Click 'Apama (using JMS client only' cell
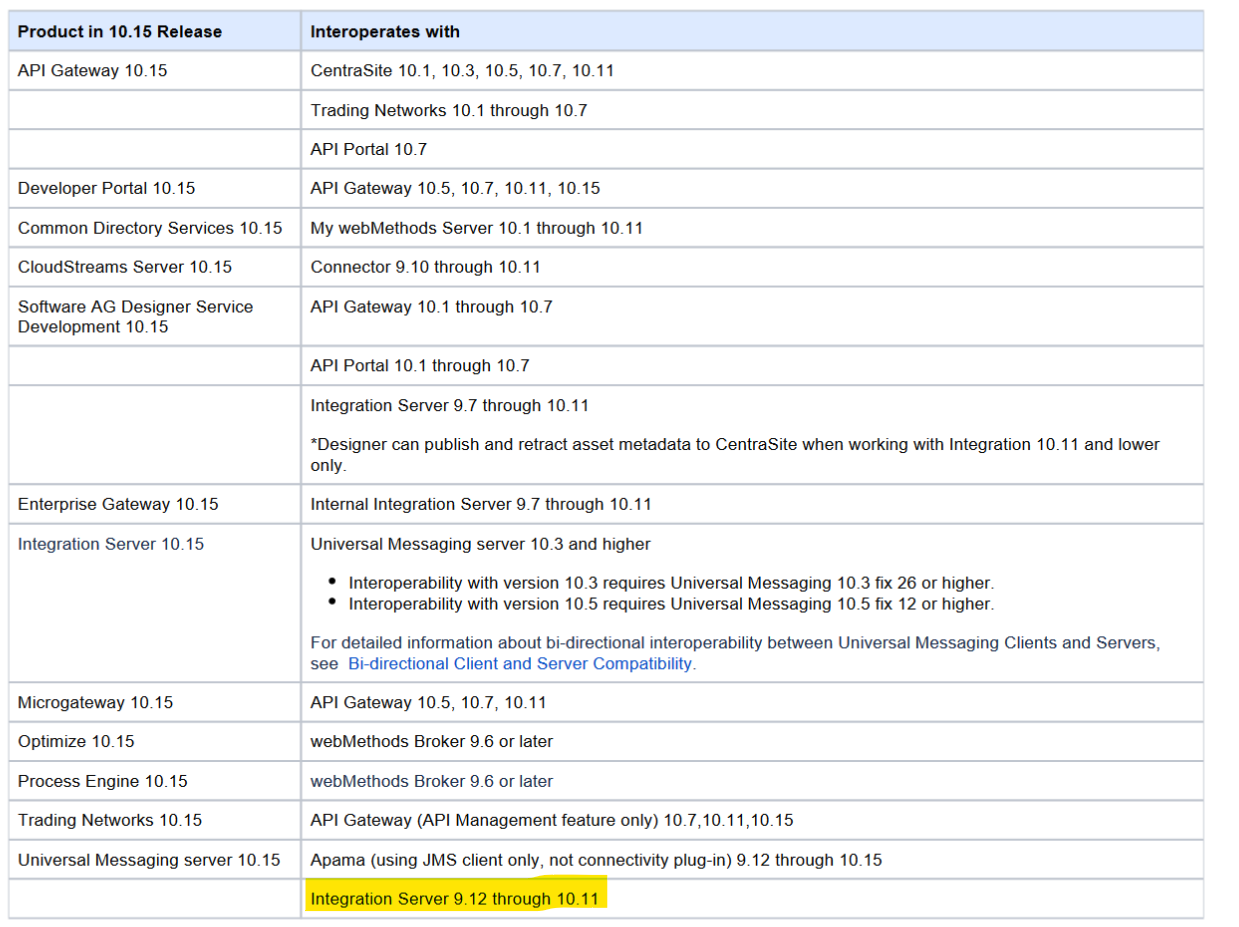This screenshot has width=1239, height=927. [752, 859]
